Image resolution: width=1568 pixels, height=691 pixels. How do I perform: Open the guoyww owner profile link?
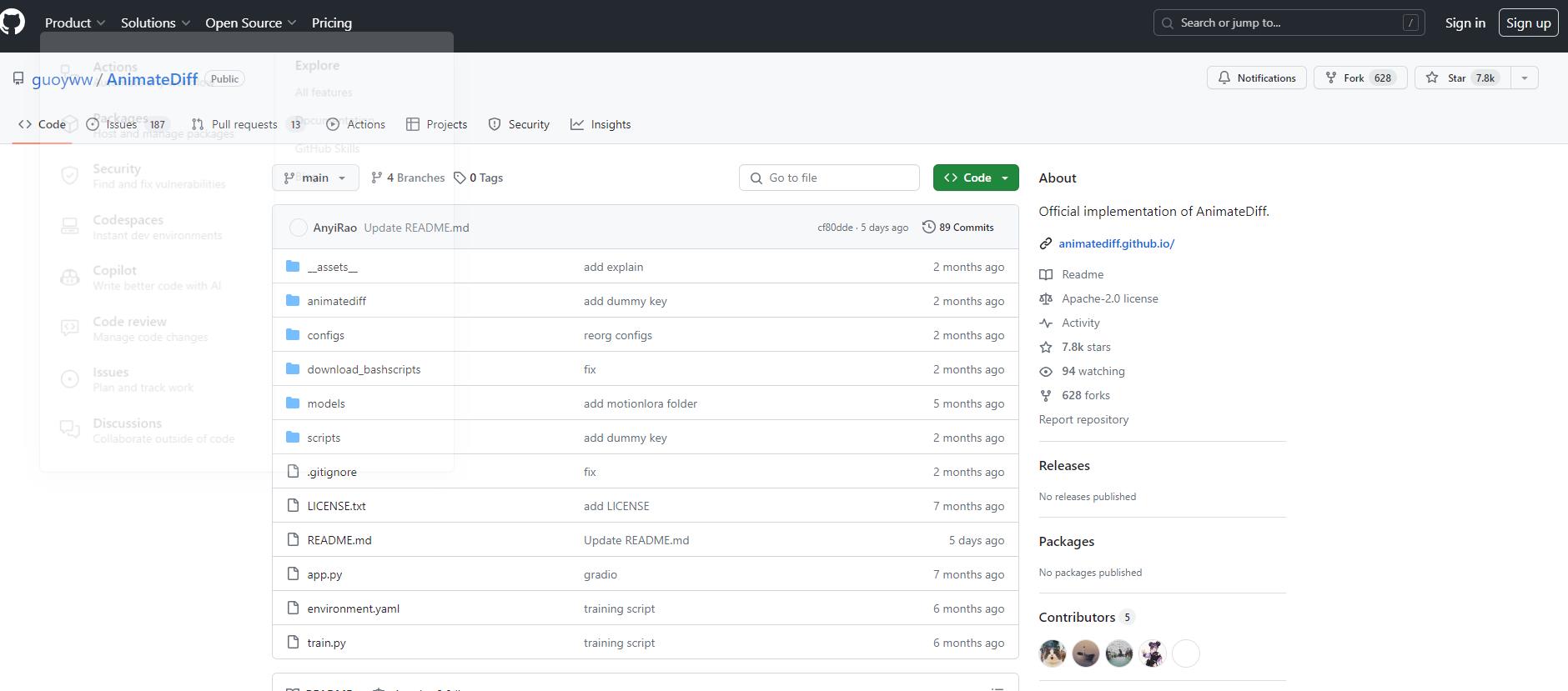pyautogui.click(x=63, y=79)
